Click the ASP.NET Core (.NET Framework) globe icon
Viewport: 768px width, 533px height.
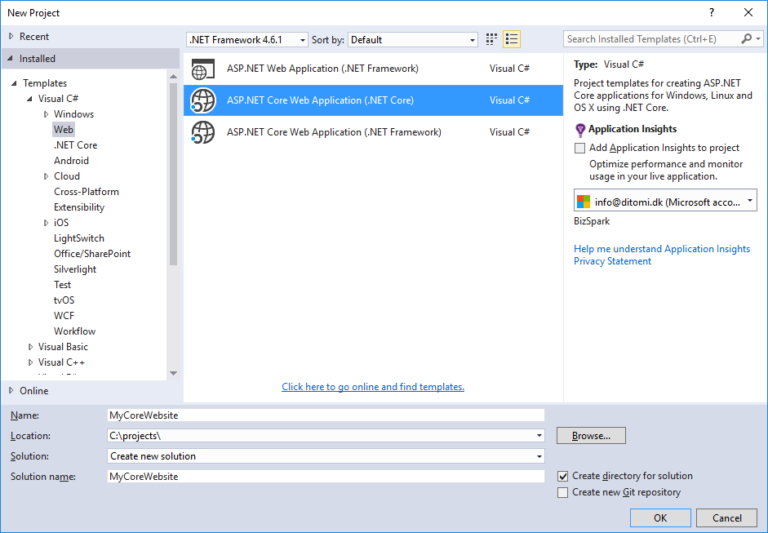[x=203, y=132]
